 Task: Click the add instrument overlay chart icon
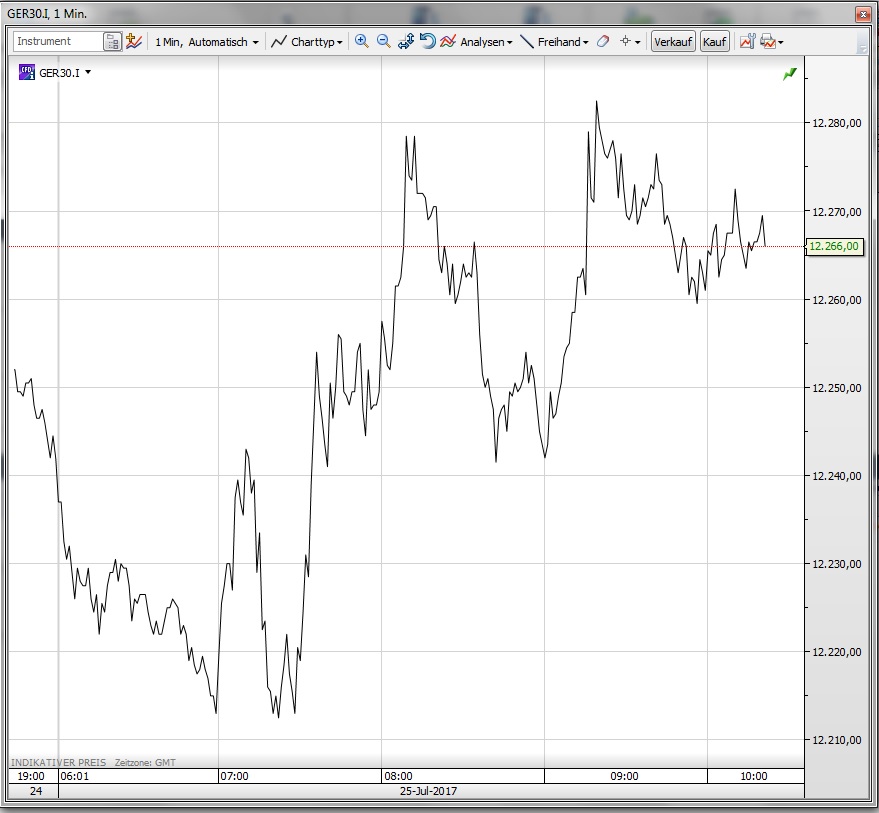133,41
